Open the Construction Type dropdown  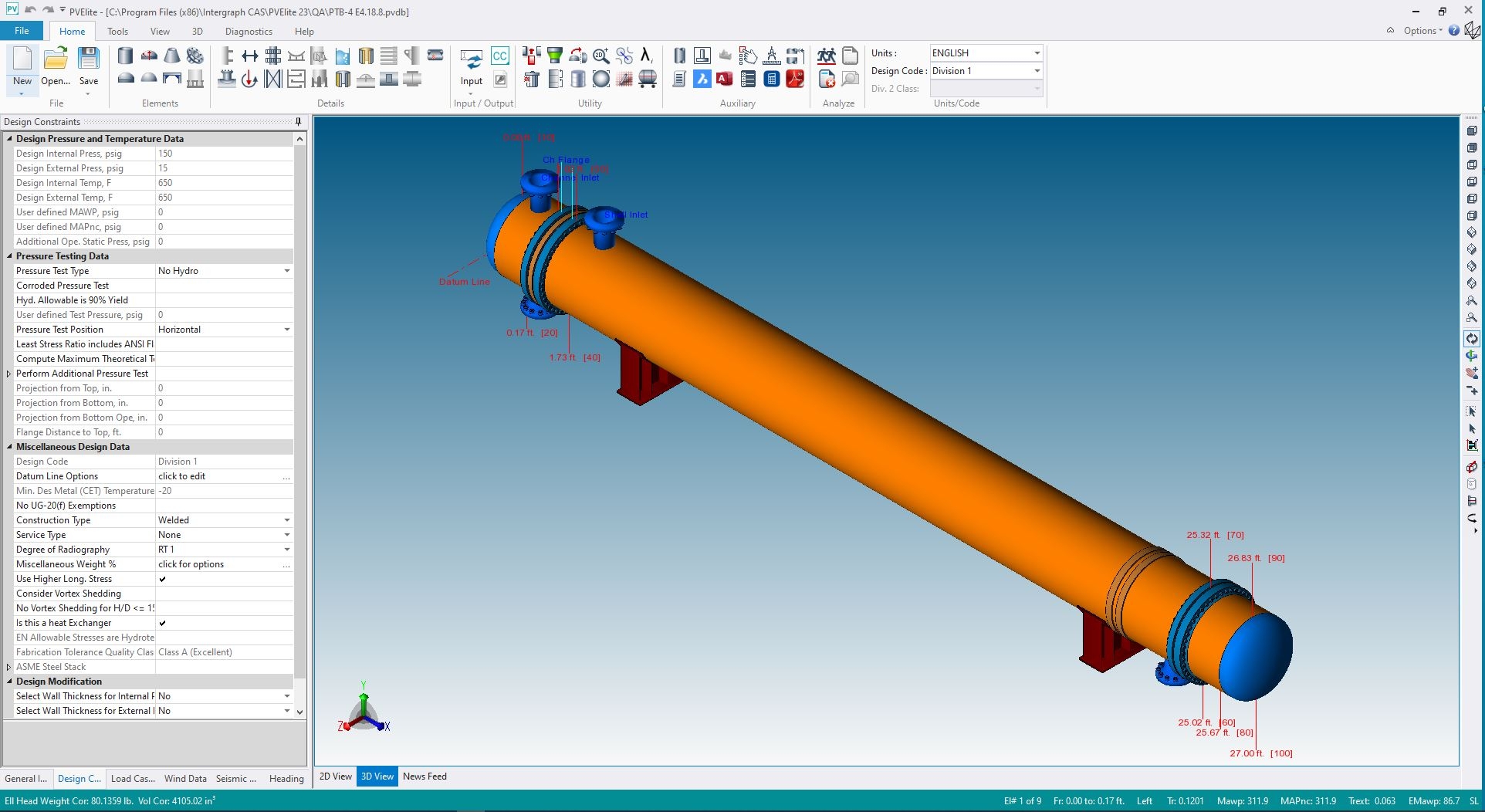pyautogui.click(x=286, y=520)
